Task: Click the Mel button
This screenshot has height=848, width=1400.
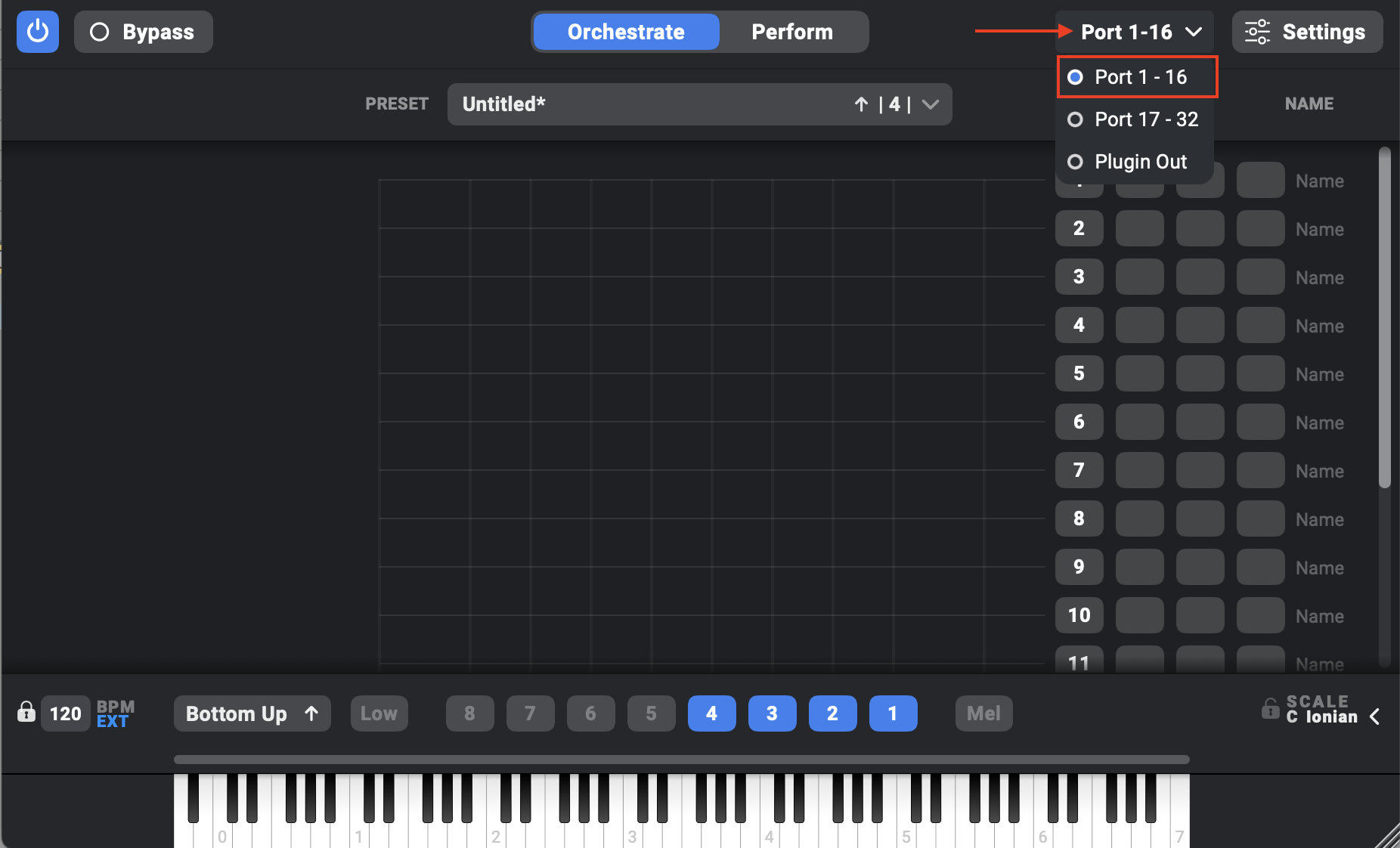Action: coord(983,713)
